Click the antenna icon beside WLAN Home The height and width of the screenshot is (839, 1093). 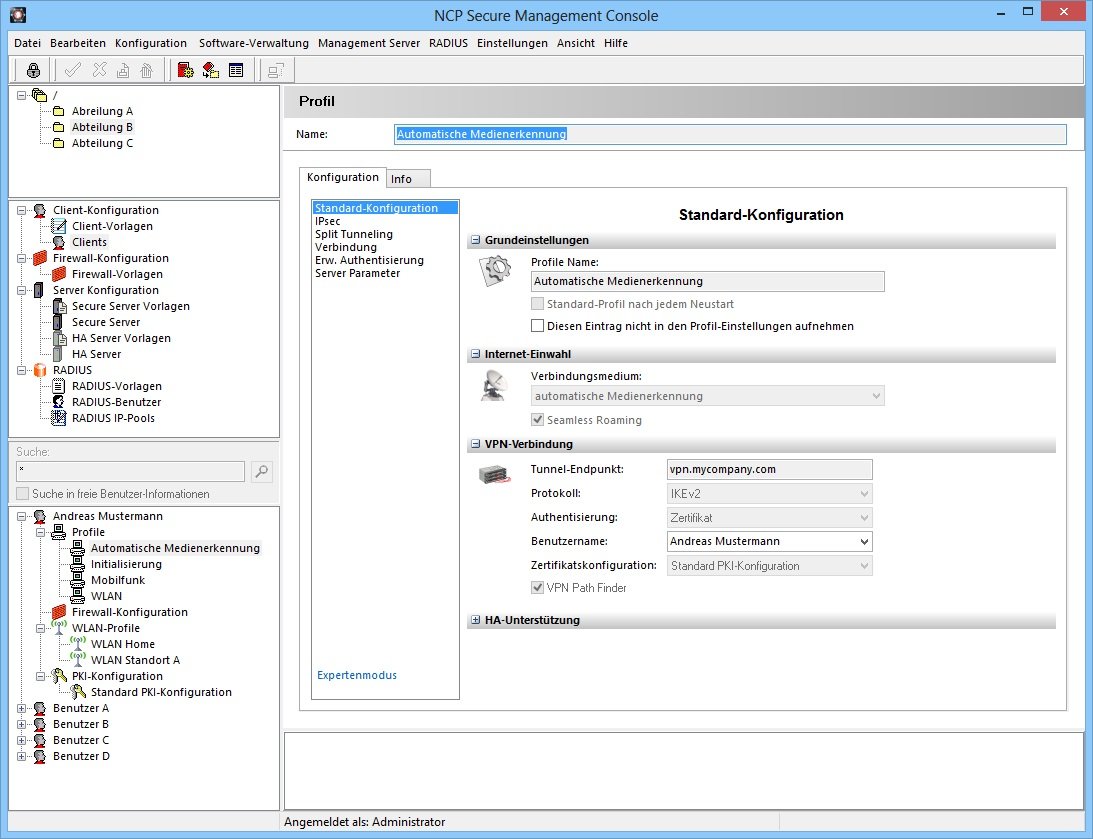(x=78, y=644)
